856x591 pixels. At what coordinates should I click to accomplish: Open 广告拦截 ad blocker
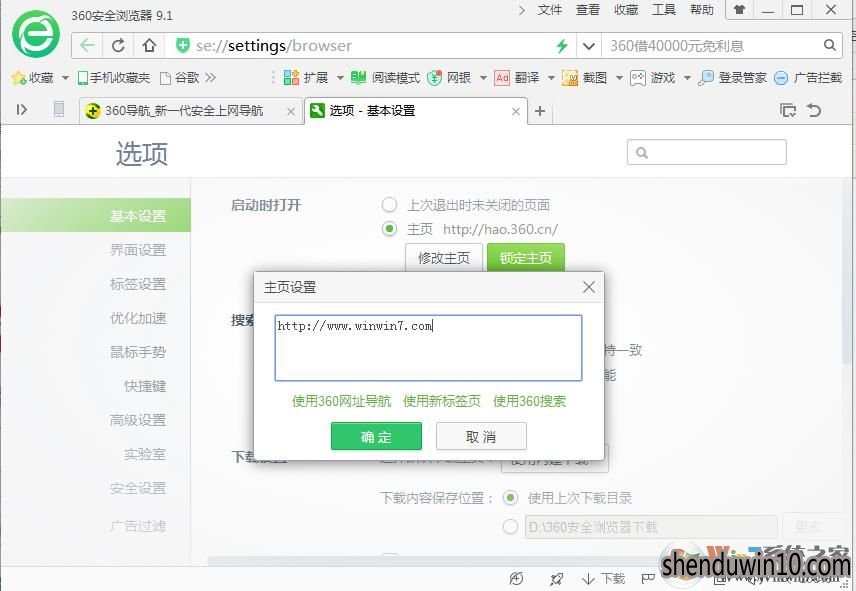[808, 78]
